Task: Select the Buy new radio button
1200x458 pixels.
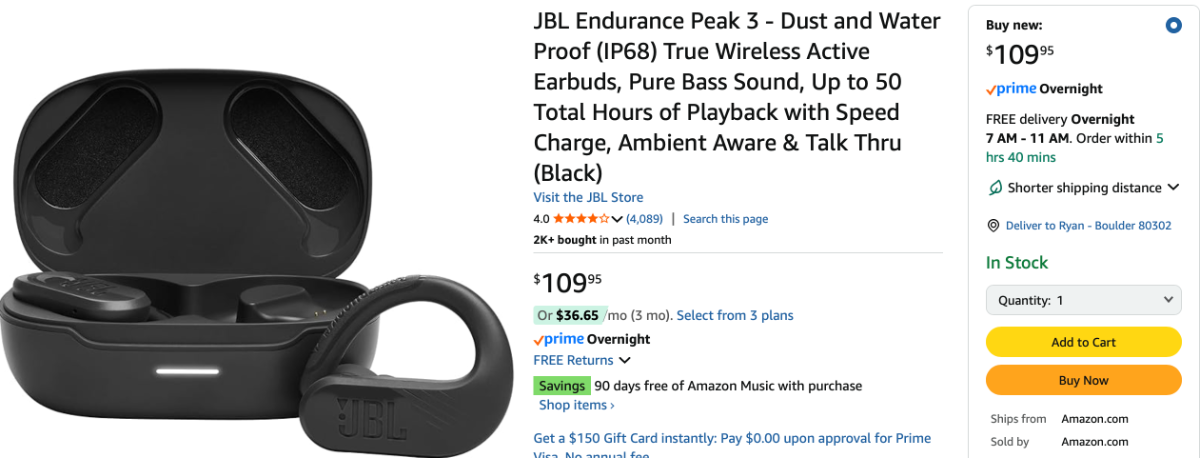Action: [x=1174, y=26]
